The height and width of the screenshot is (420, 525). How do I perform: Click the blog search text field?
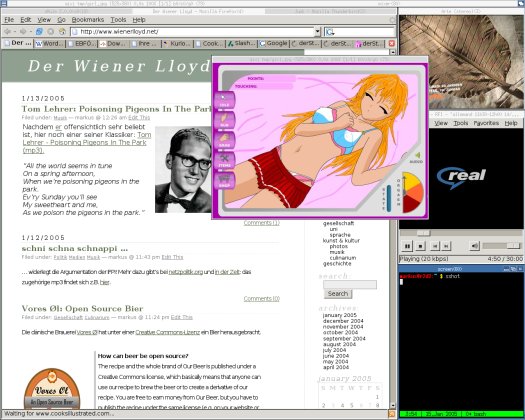(350, 285)
